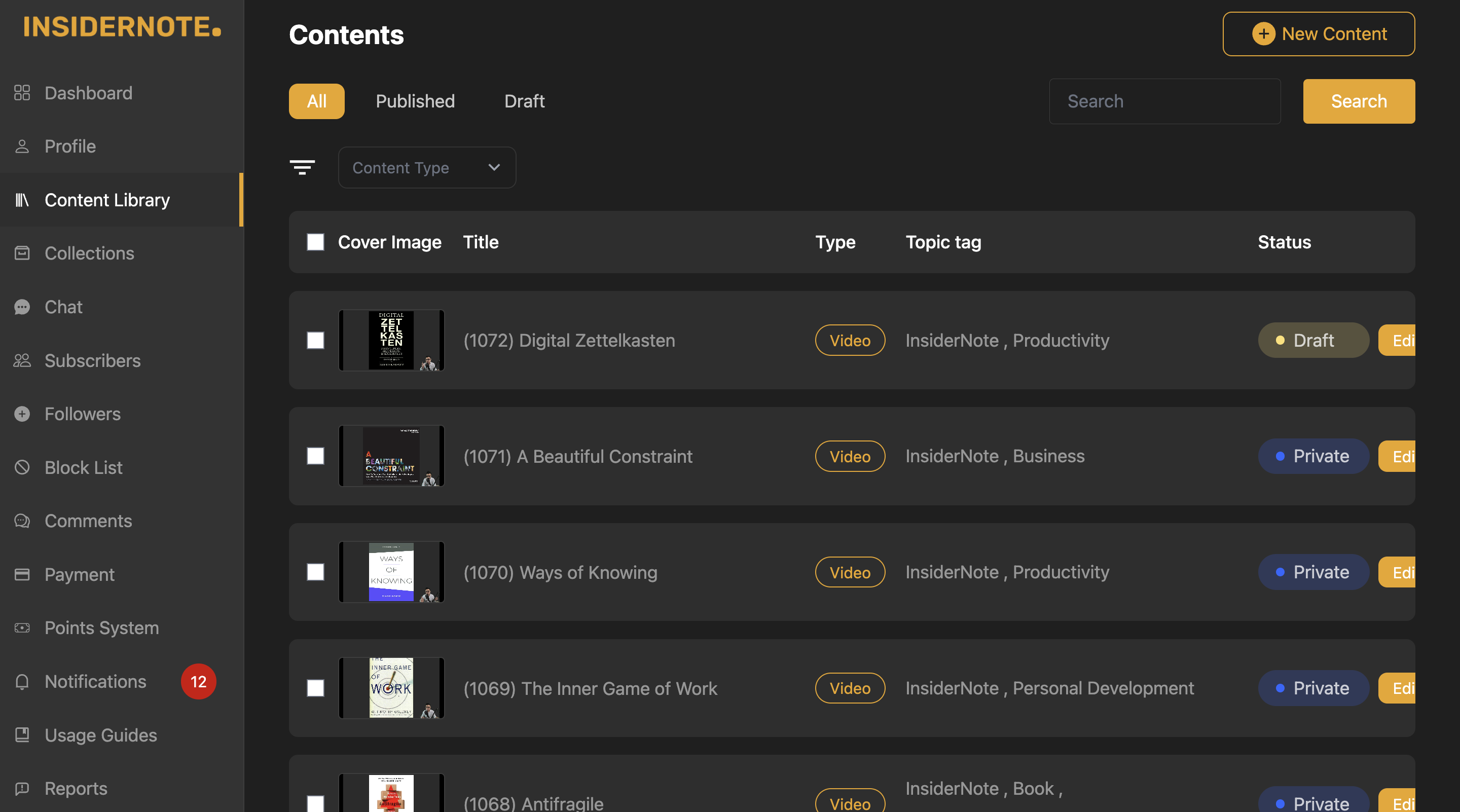Check the Ways of Knowing row checkbox
Image resolution: width=1460 pixels, height=812 pixels.
coord(316,572)
